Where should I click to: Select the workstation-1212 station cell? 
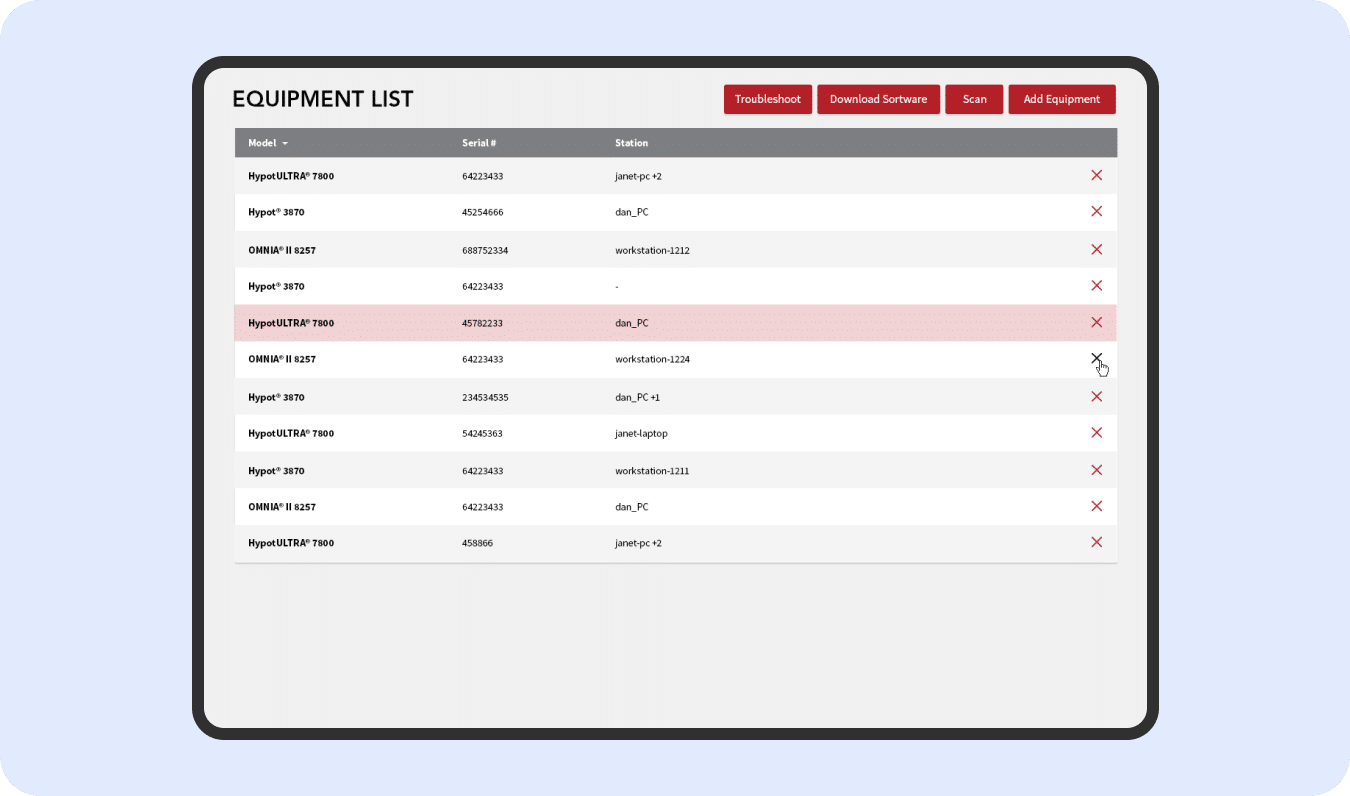pyautogui.click(x=652, y=250)
